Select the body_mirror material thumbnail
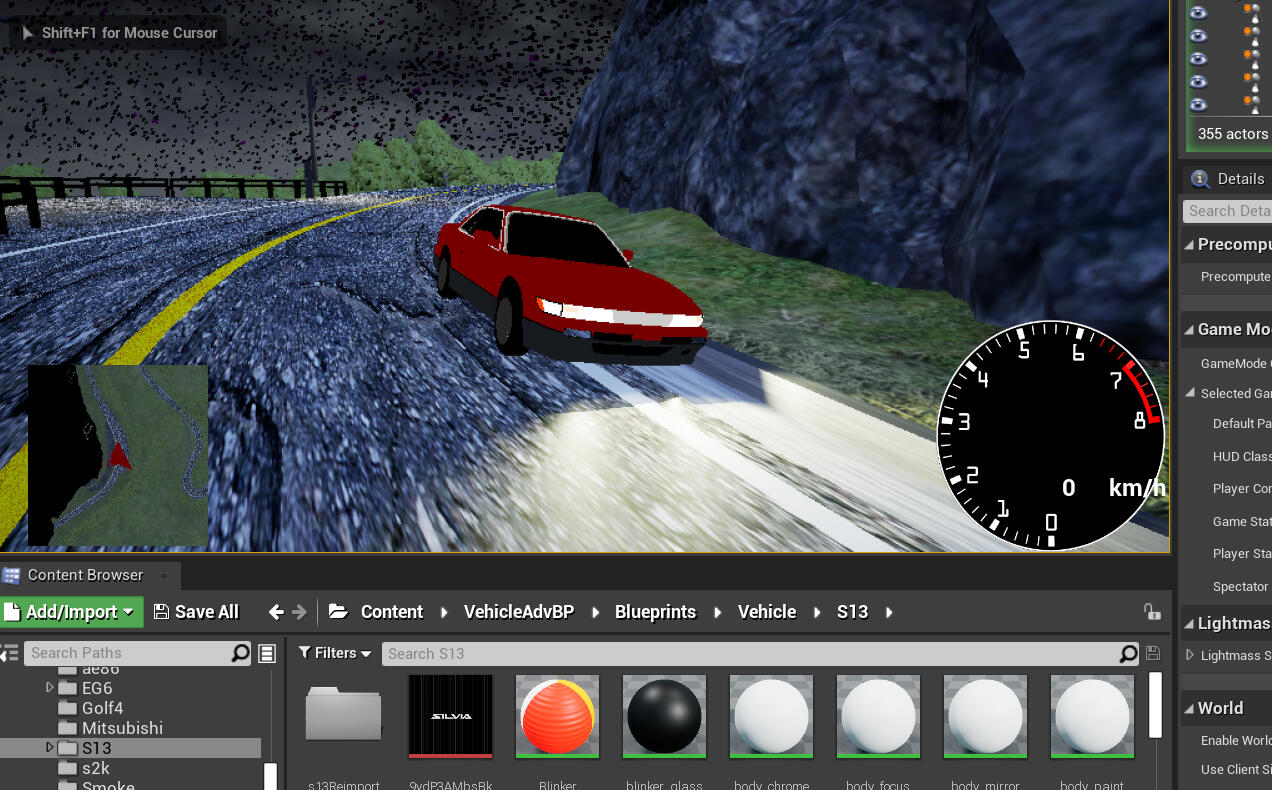 pyautogui.click(x=985, y=715)
